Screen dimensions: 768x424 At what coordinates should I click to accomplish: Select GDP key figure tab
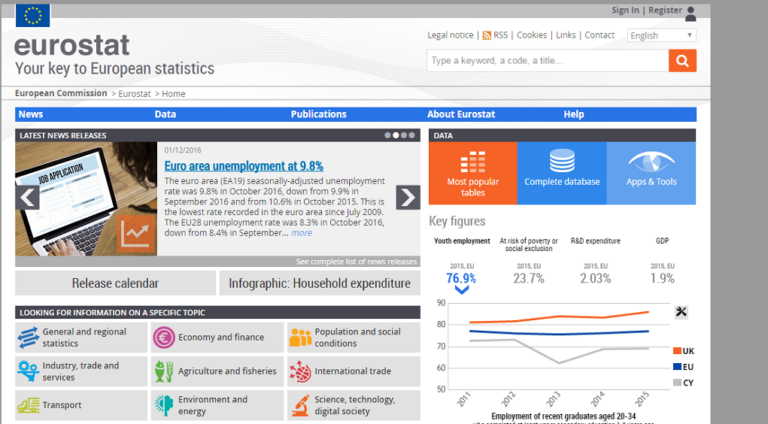pos(662,241)
